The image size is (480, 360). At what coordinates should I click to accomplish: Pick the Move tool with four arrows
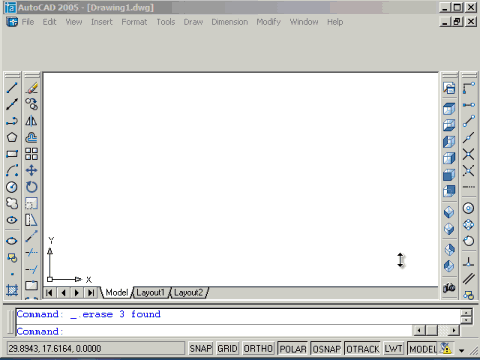coord(32,170)
